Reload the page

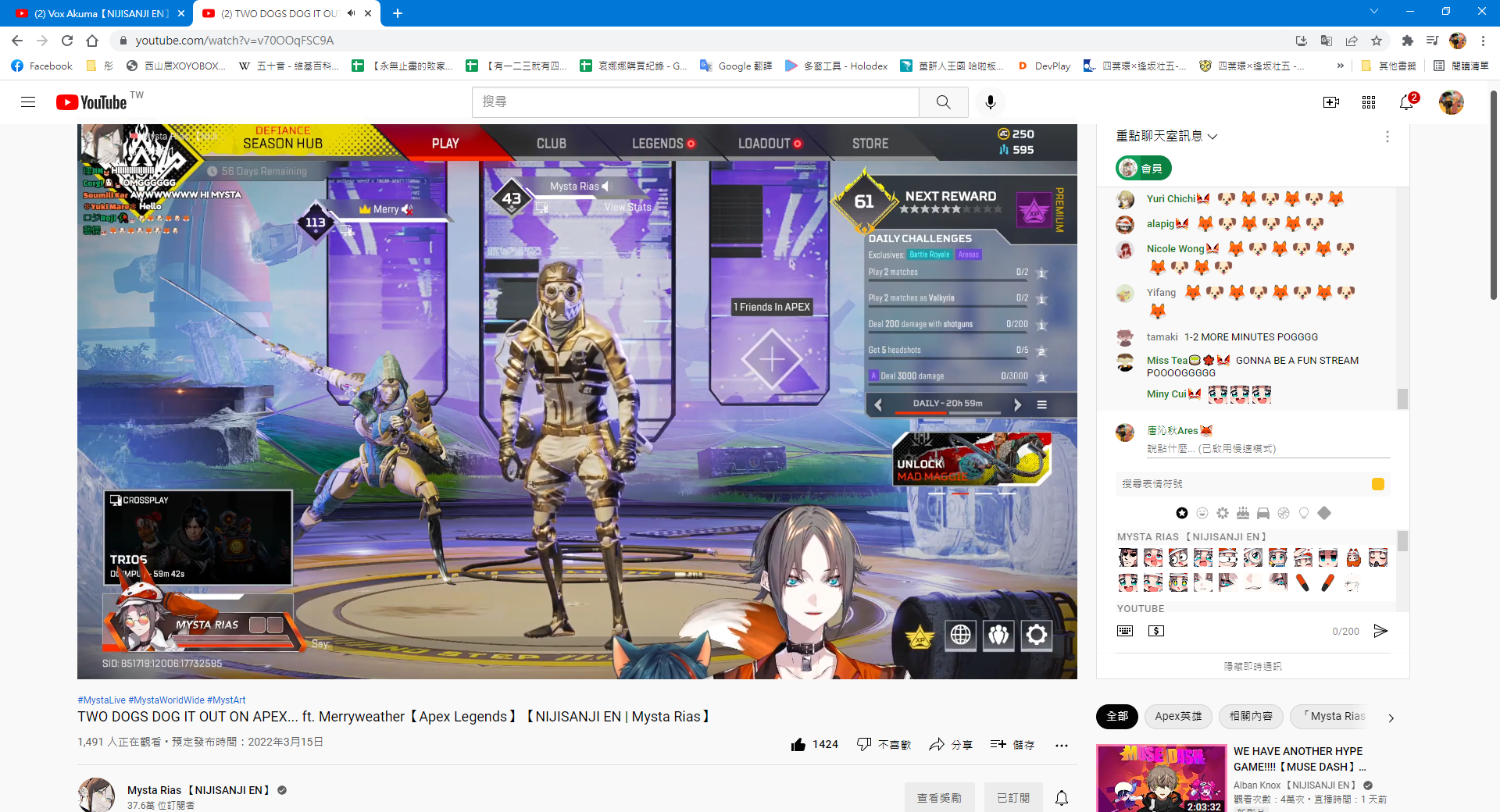[67, 41]
